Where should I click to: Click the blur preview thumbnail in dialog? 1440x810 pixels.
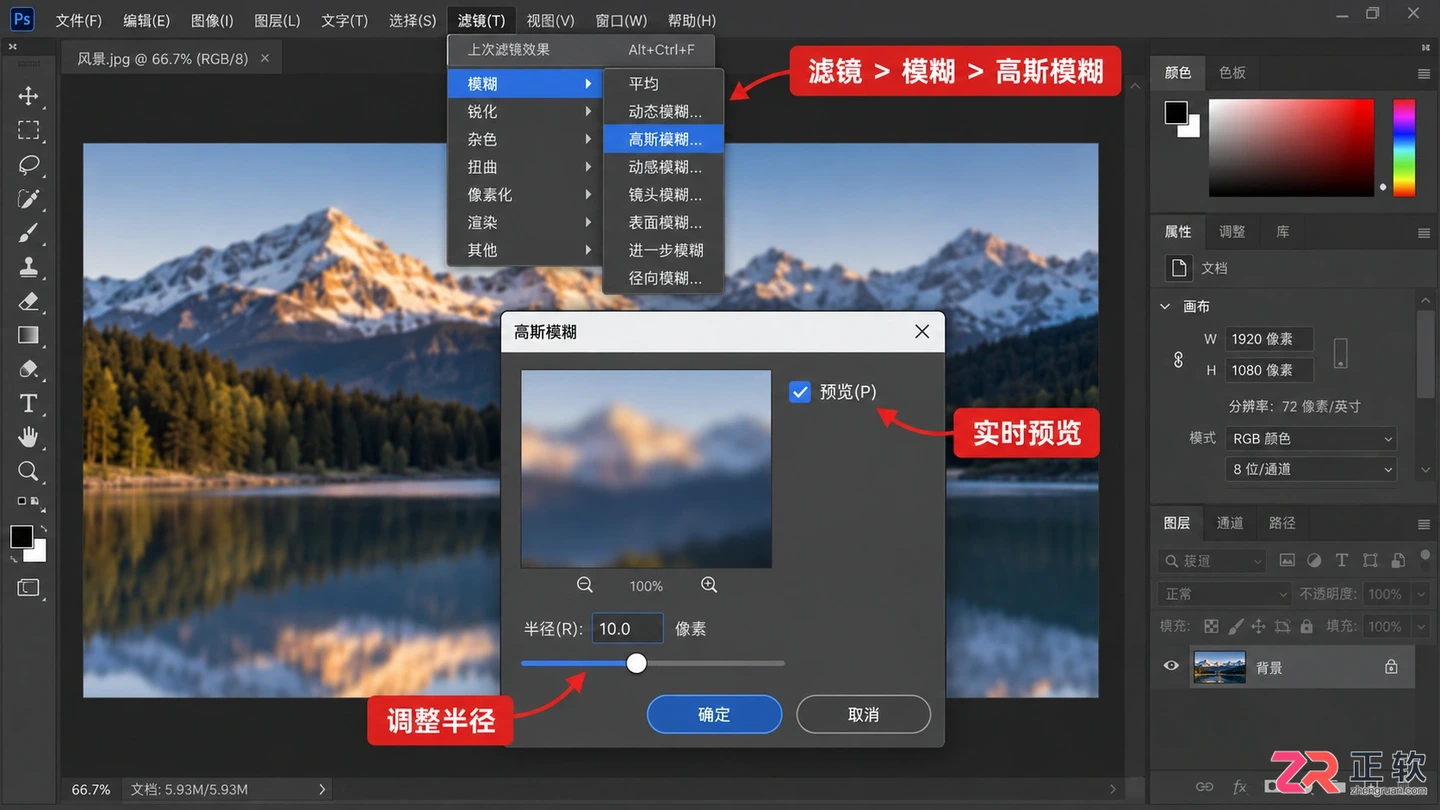(x=646, y=469)
